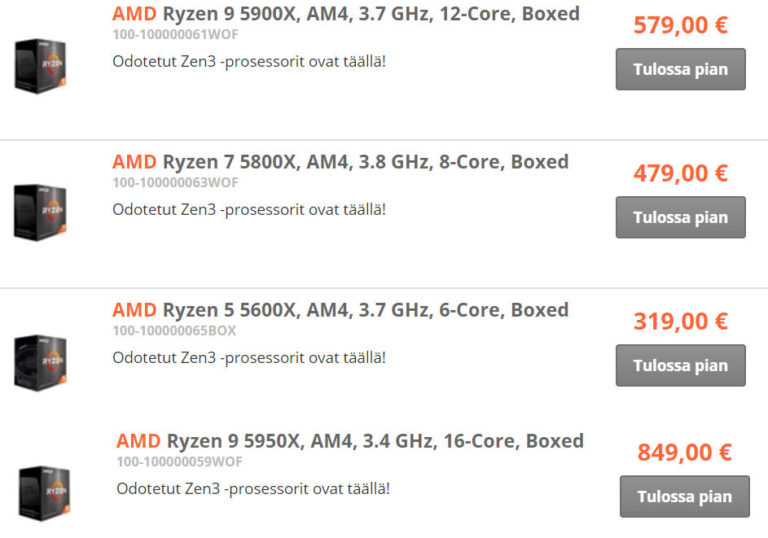This screenshot has height=538, width=768.
Task: Open the AMD Ryzen 7 5800X product title
Action: (x=340, y=162)
